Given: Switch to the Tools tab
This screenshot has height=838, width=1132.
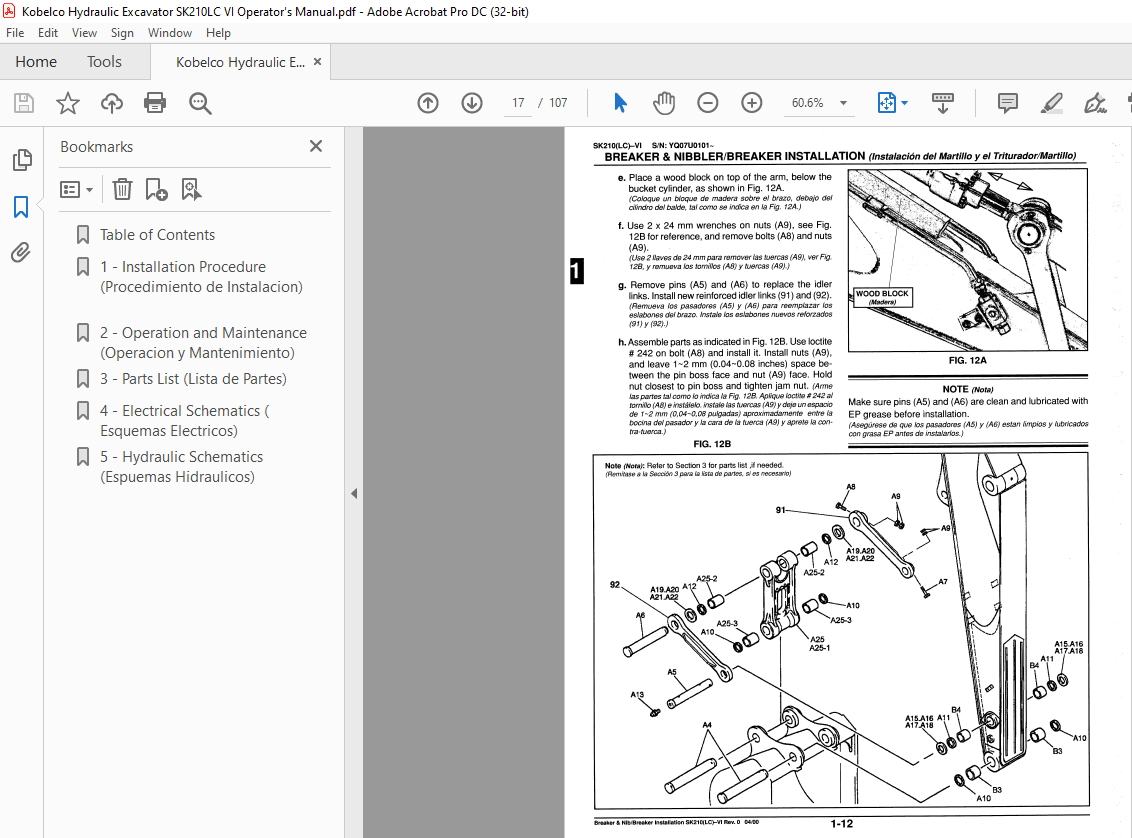Looking at the screenshot, I should 105,62.
